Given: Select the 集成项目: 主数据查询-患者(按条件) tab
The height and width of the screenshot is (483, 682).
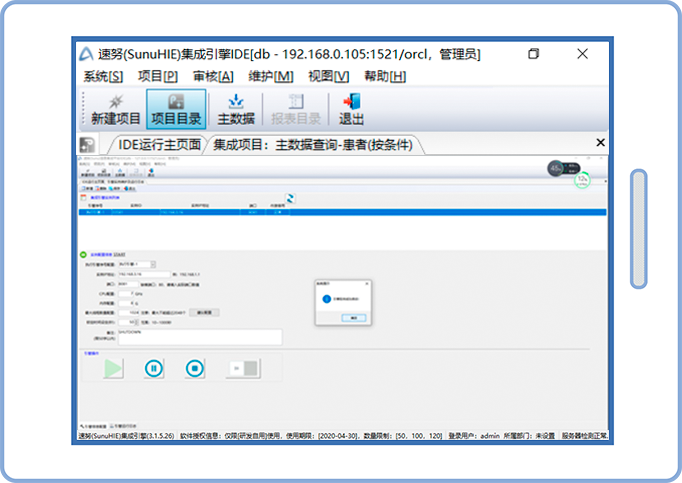Looking at the screenshot, I should point(314,145).
